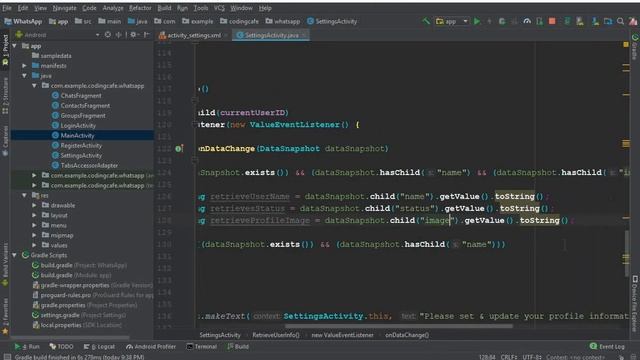Image resolution: width=640 pixels, height=360 pixels.
Task: Open the VCS menu
Action: (219, 8)
